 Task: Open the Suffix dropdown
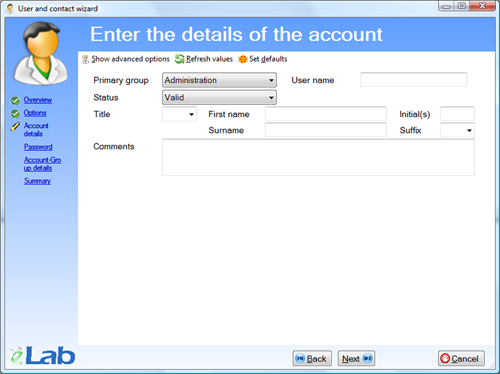pyautogui.click(x=457, y=130)
